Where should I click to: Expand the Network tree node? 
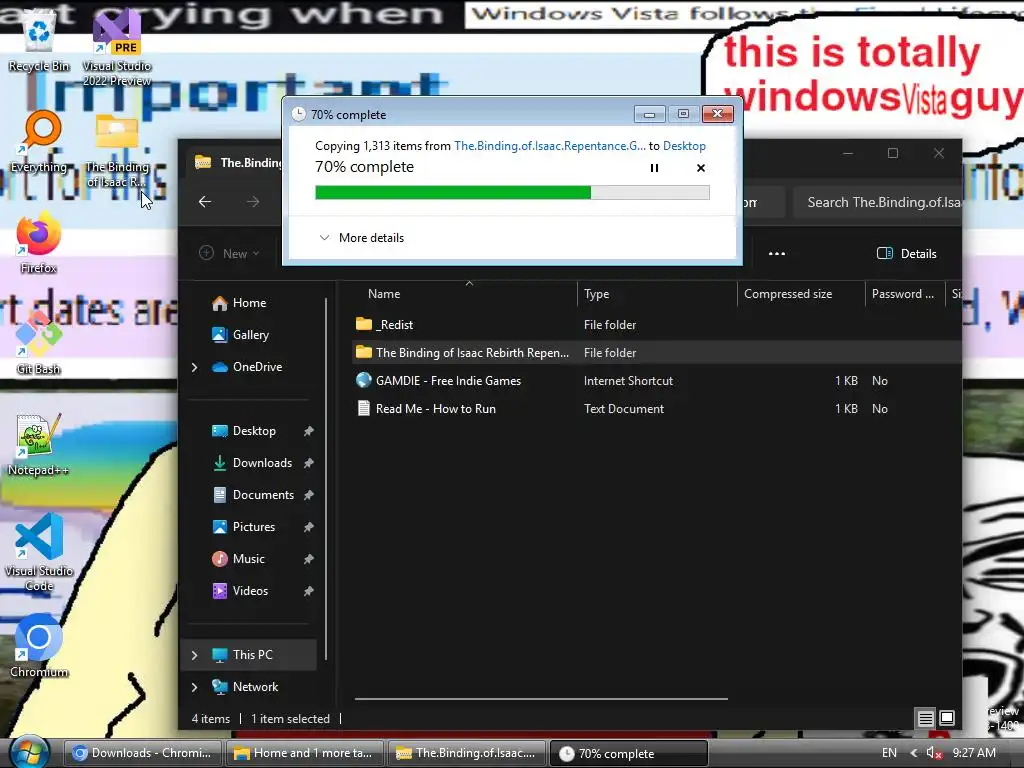(195, 687)
